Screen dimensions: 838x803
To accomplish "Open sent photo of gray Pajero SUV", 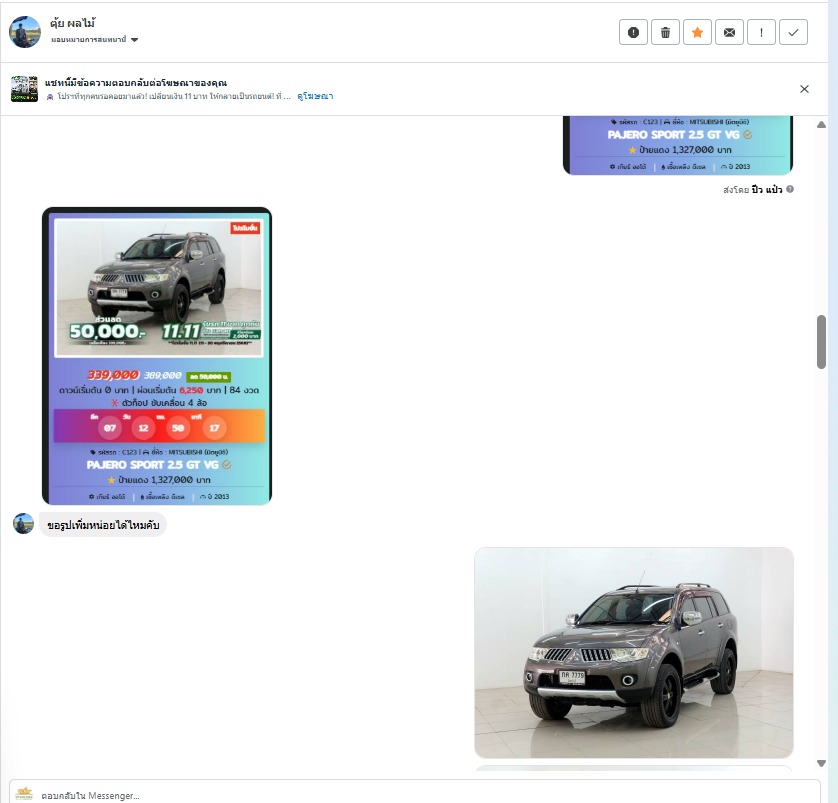I will (x=634, y=652).
